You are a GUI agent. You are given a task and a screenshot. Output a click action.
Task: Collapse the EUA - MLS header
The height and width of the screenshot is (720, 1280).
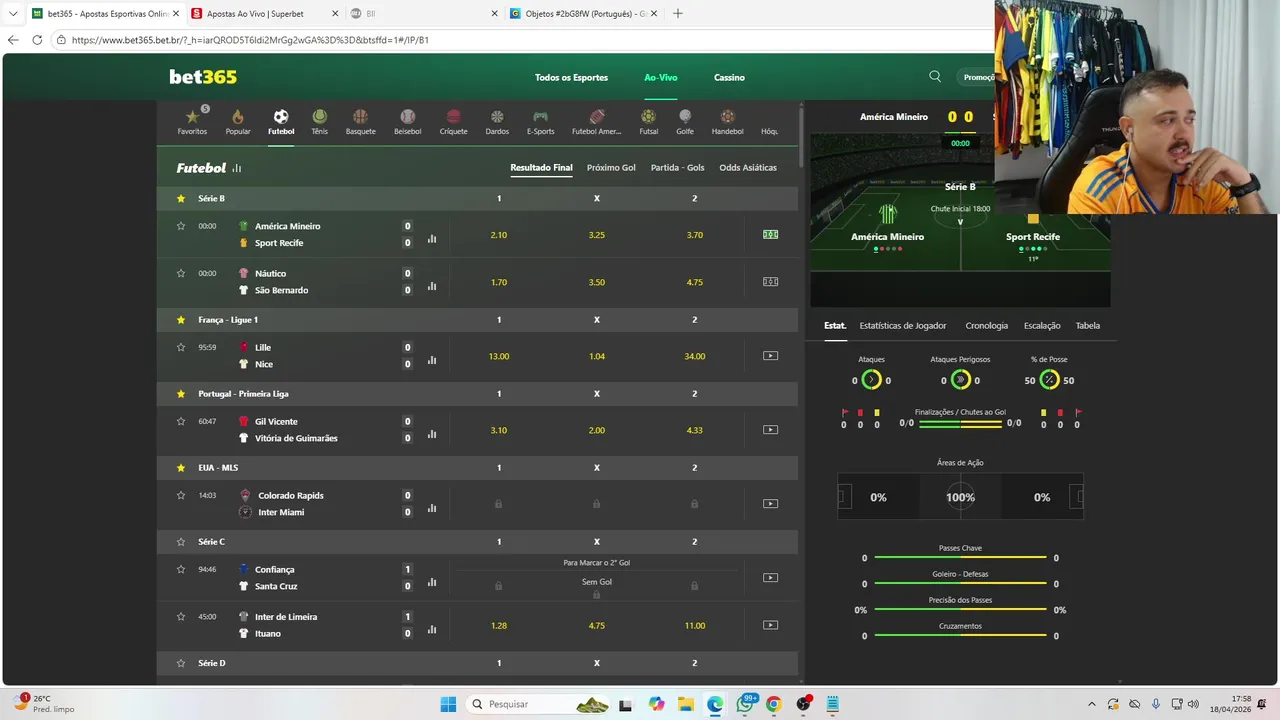pos(477,468)
